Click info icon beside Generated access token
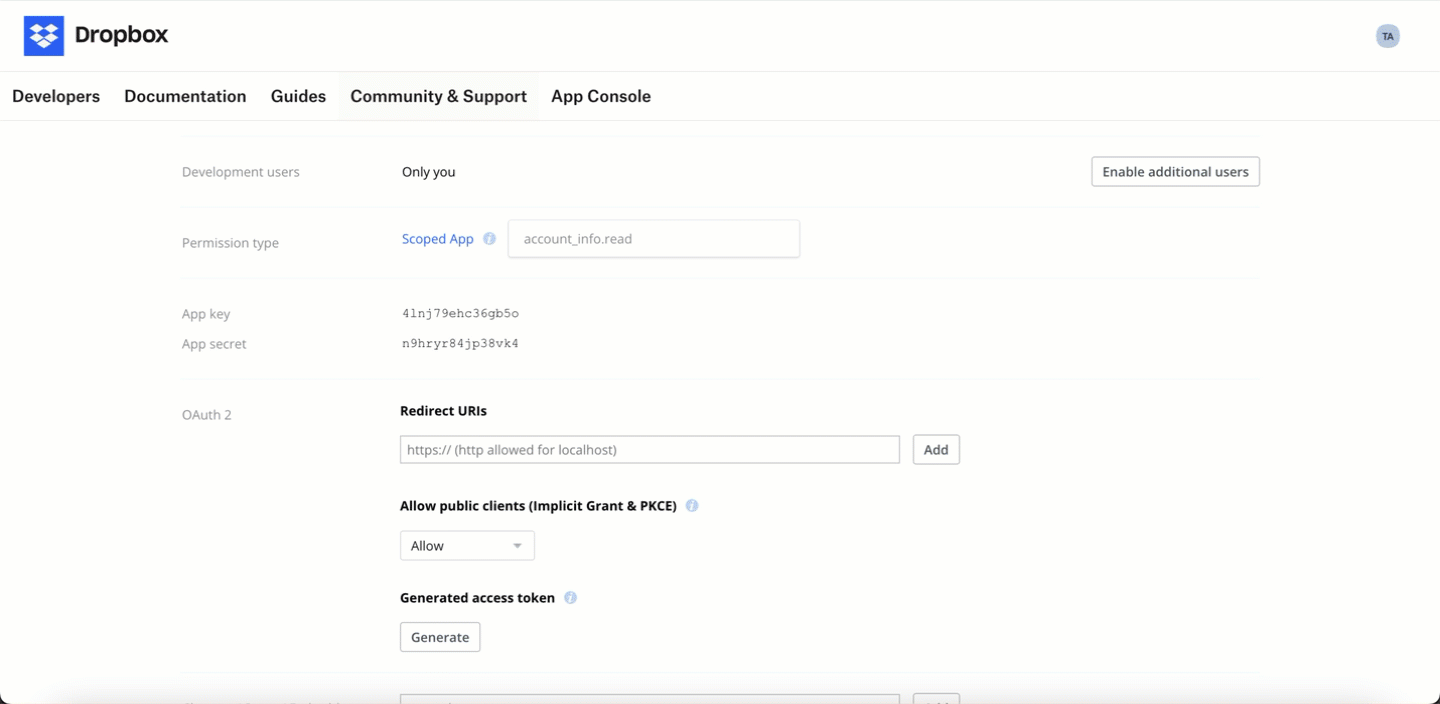The width and height of the screenshot is (1440, 704). 570,598
